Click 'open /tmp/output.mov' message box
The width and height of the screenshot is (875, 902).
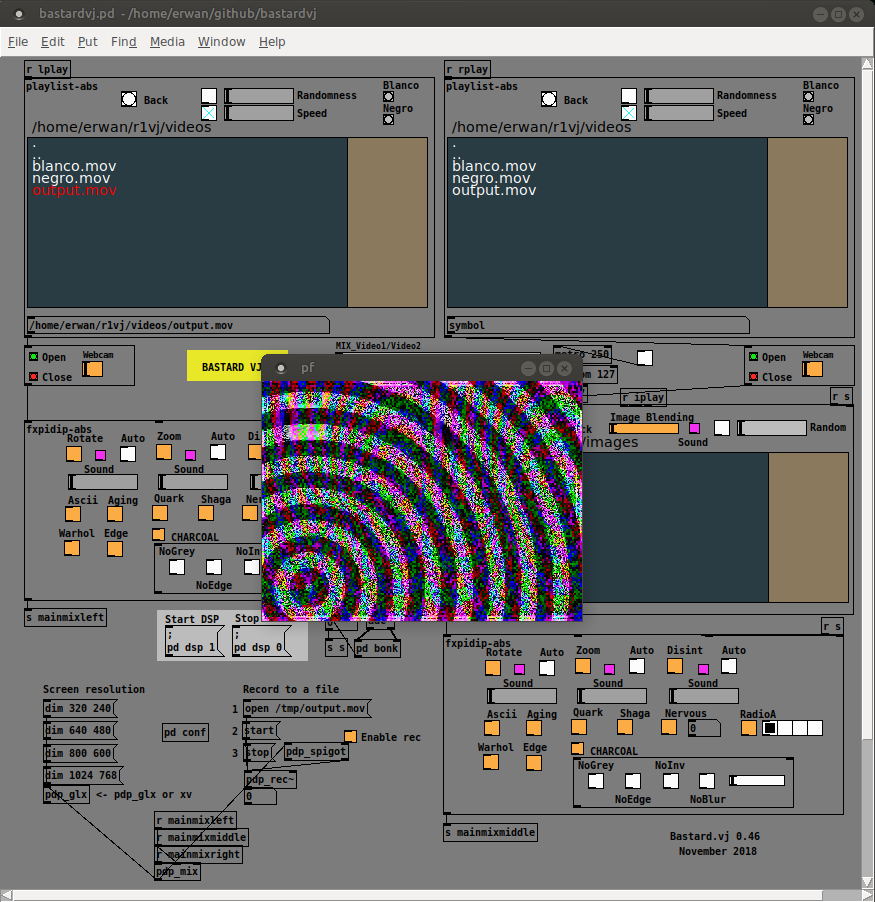point(307,708)
